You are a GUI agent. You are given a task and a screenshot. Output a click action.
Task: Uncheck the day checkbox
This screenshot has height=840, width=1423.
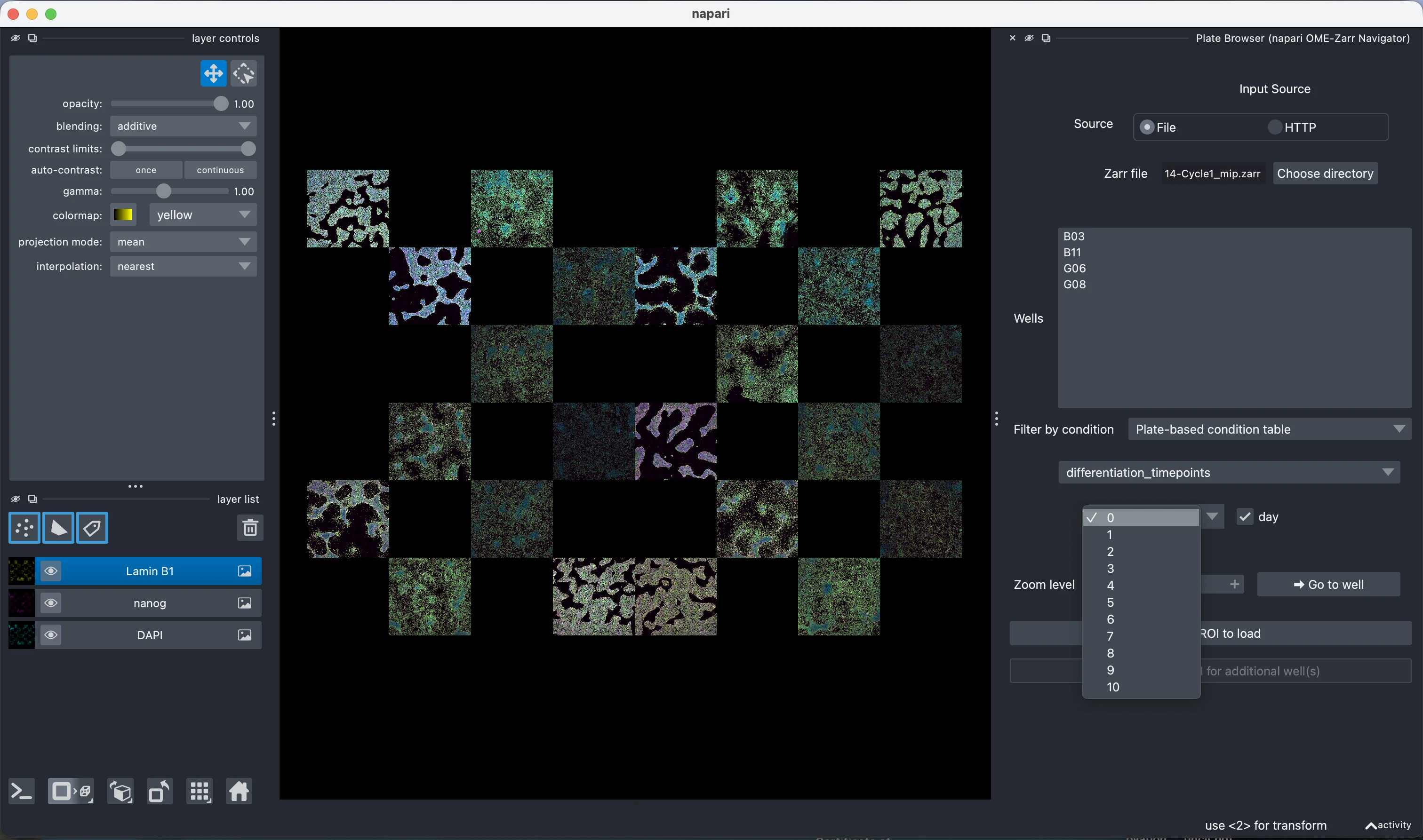[1244, 517]
